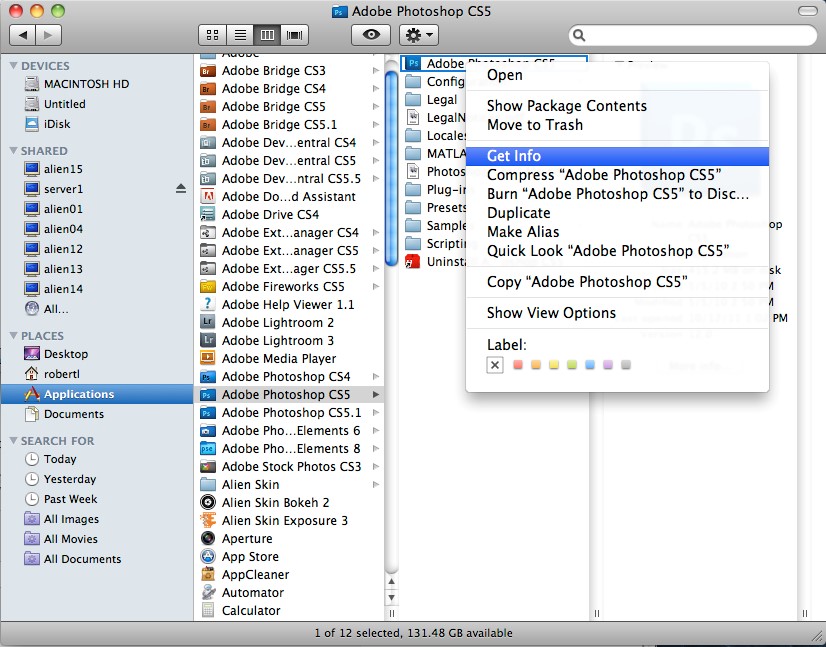The image size is (826, 647).
Task: Select the Aperture app icon
Action: tap(208, 538)
